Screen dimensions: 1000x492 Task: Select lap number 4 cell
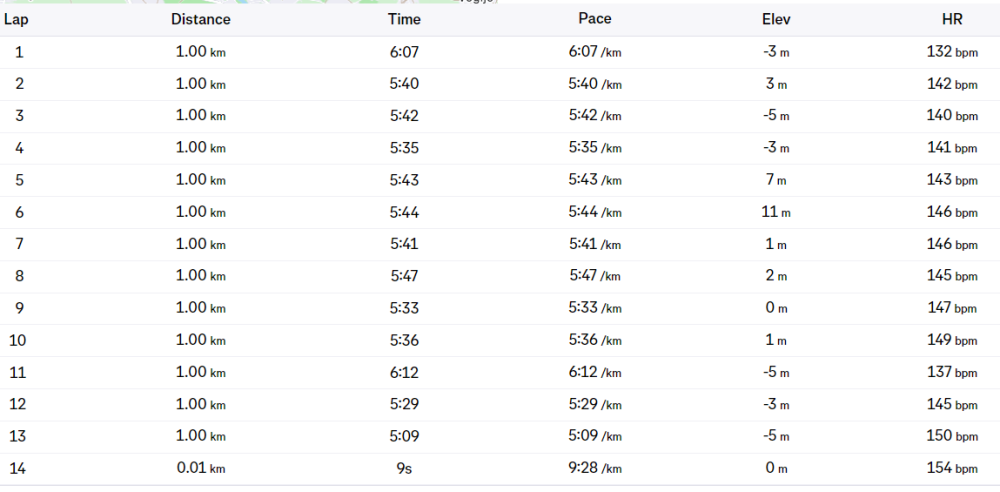[x=19, y=148]
